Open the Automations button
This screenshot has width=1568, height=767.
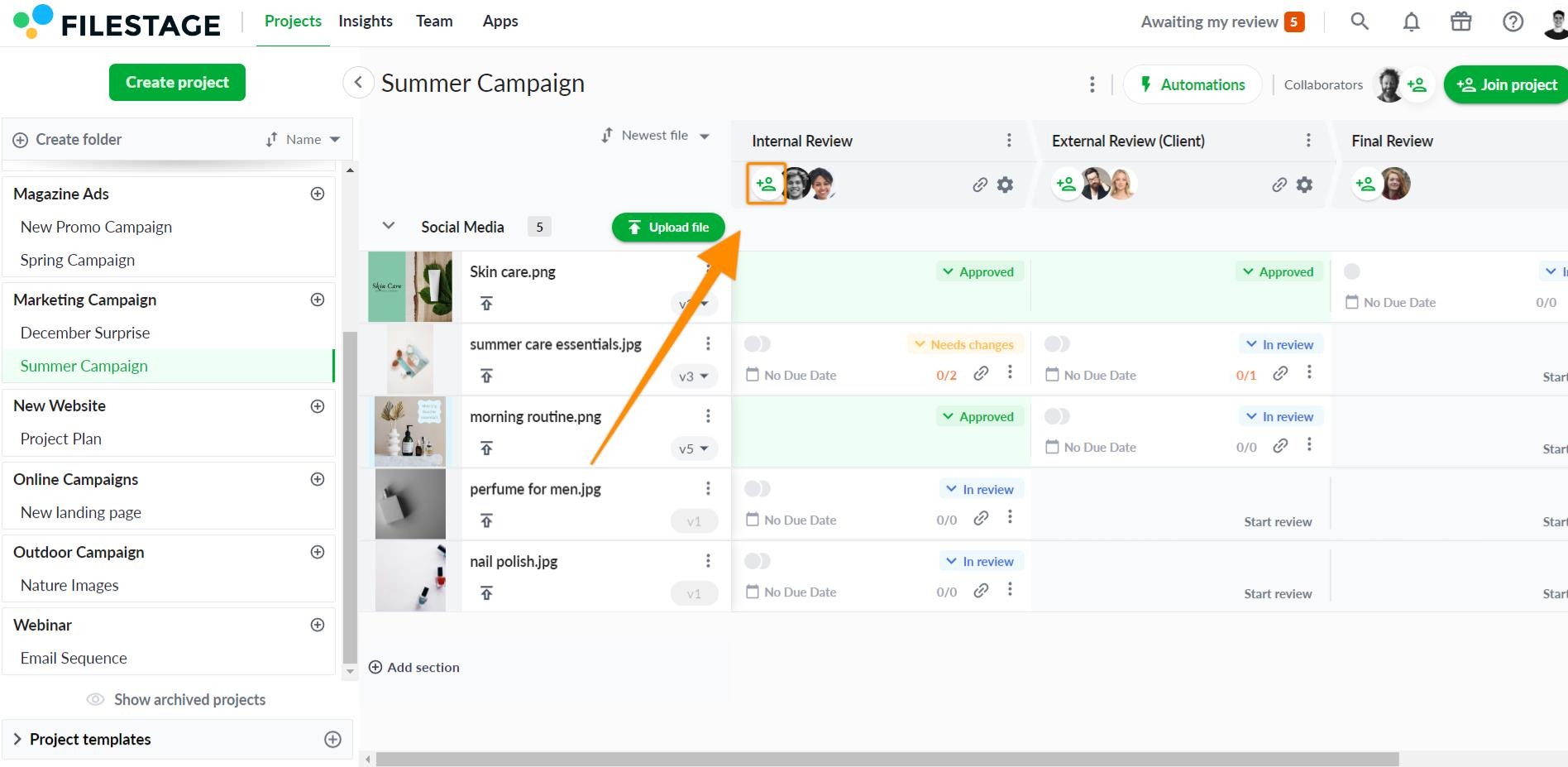pyautogui.click(x=1192, y=84)
